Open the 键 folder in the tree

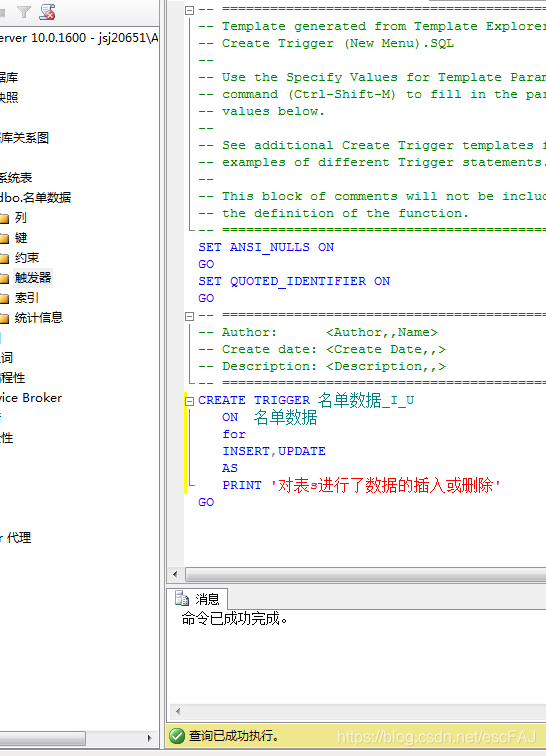point(21,238)
